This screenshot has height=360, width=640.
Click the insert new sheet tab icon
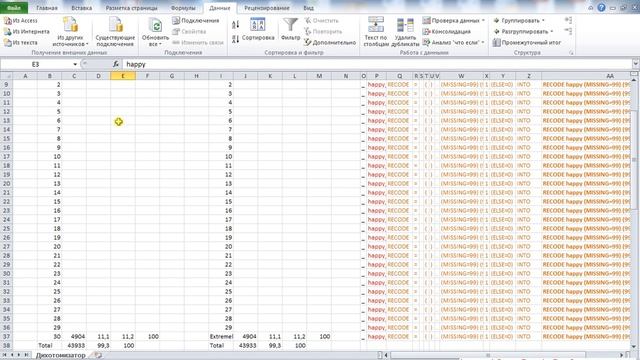point(98,356)
